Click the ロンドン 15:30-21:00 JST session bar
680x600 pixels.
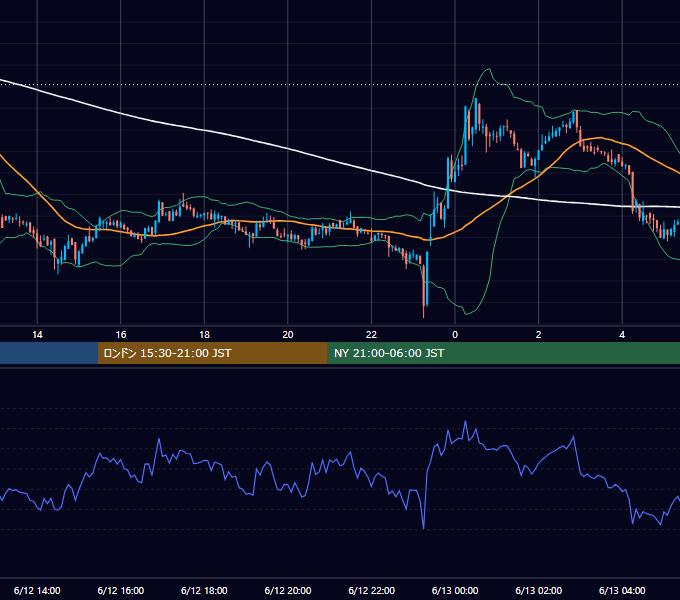pyautogui.click(x=212, y=353)
